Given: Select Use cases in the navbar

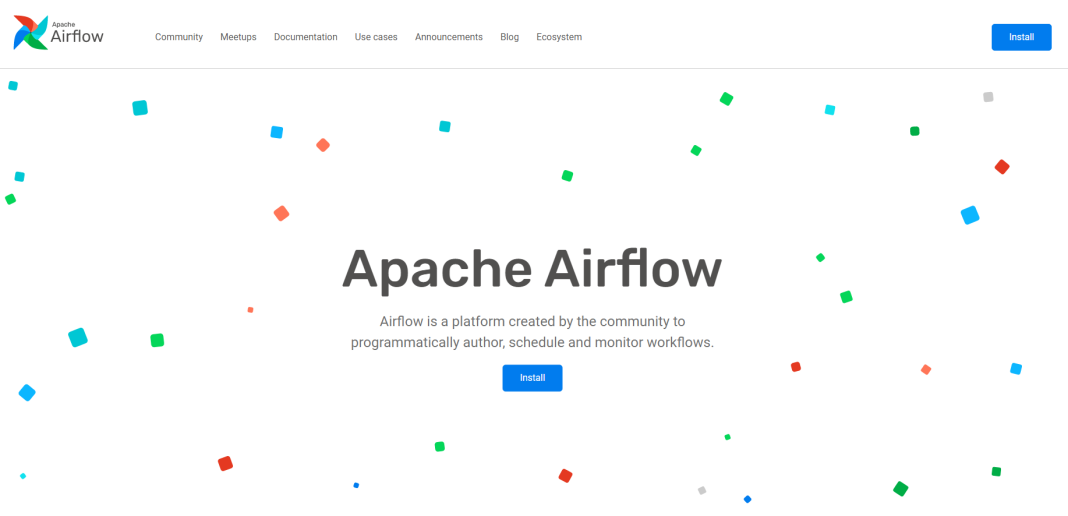Looking at the screenshot, I should pyautogui.click(x=376, y=37).
